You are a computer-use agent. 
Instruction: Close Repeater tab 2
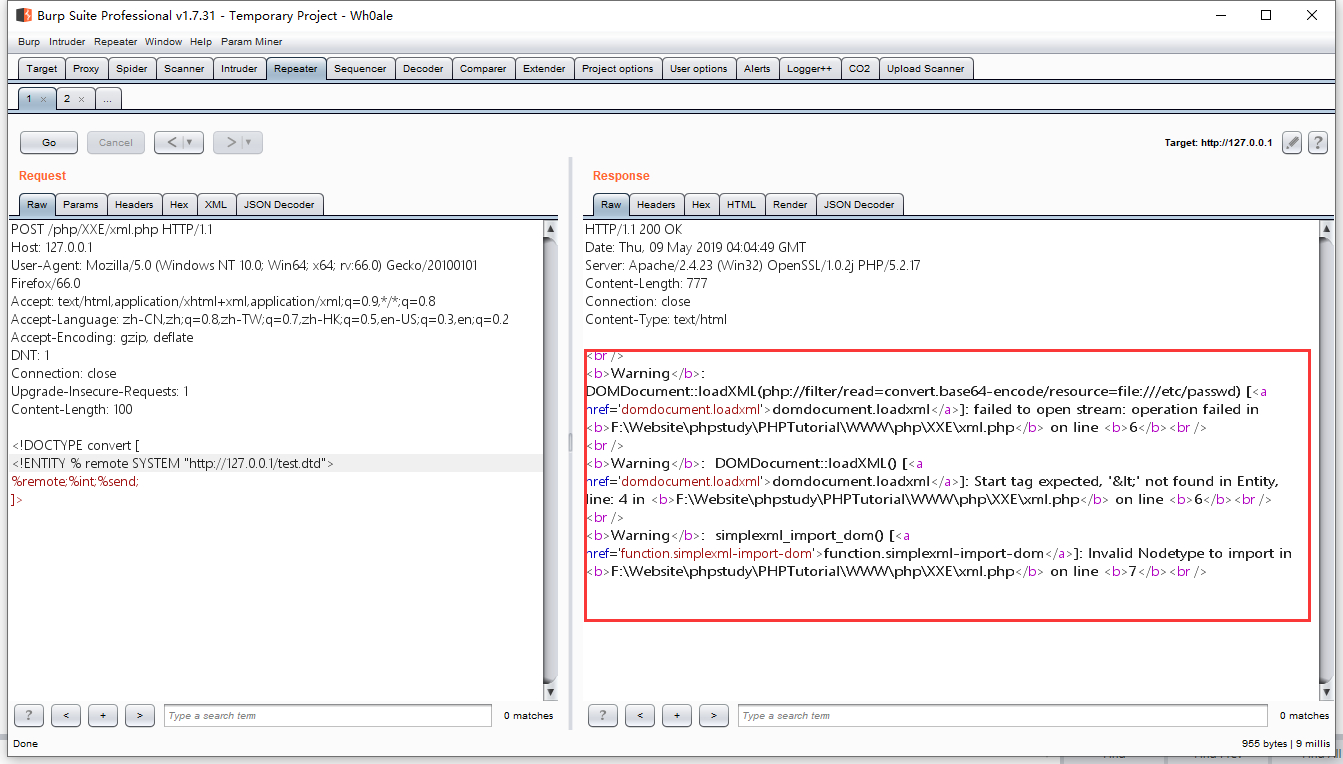click(x=81, y=99)
